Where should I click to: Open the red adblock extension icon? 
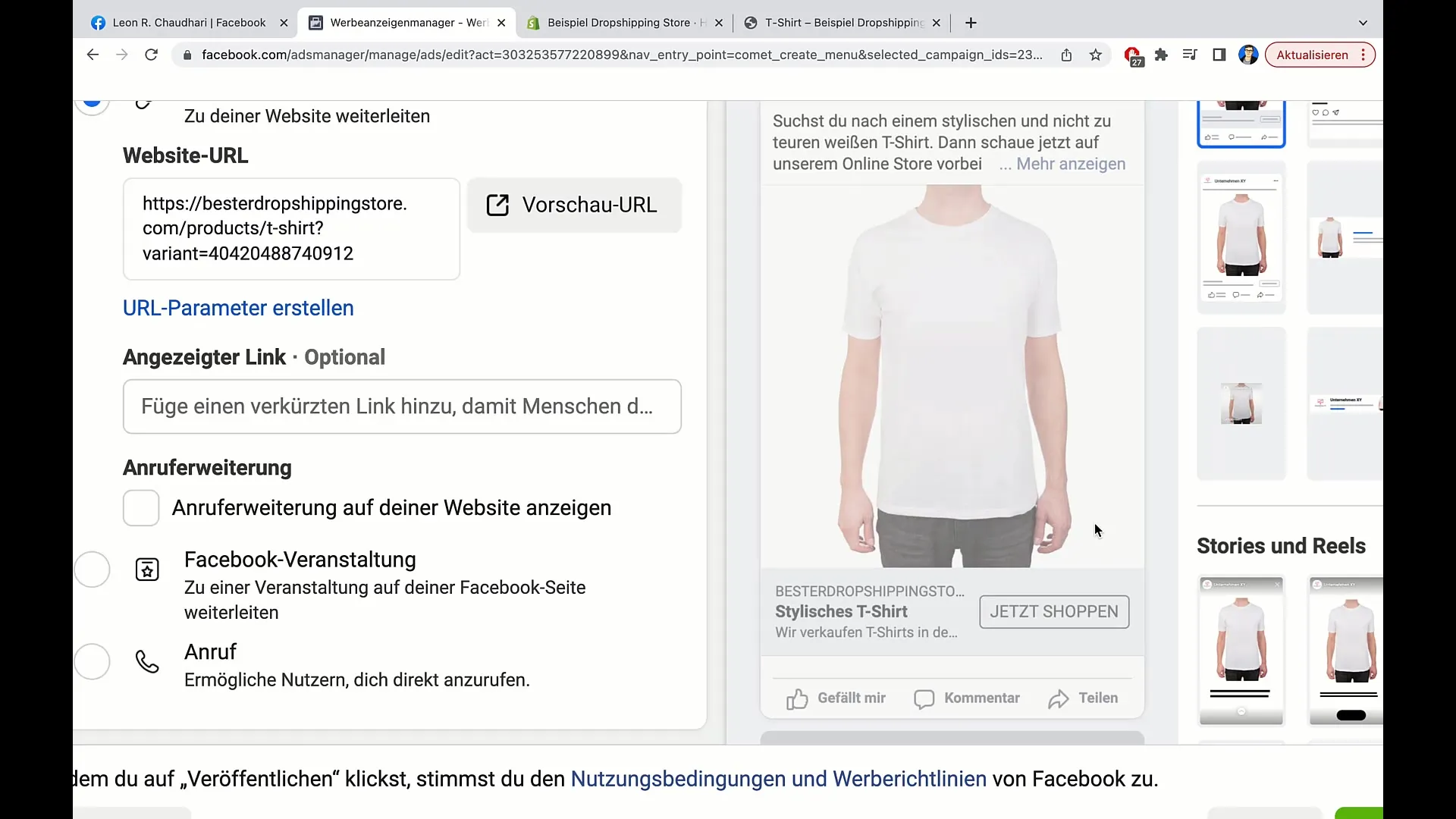pos(1133,55)
